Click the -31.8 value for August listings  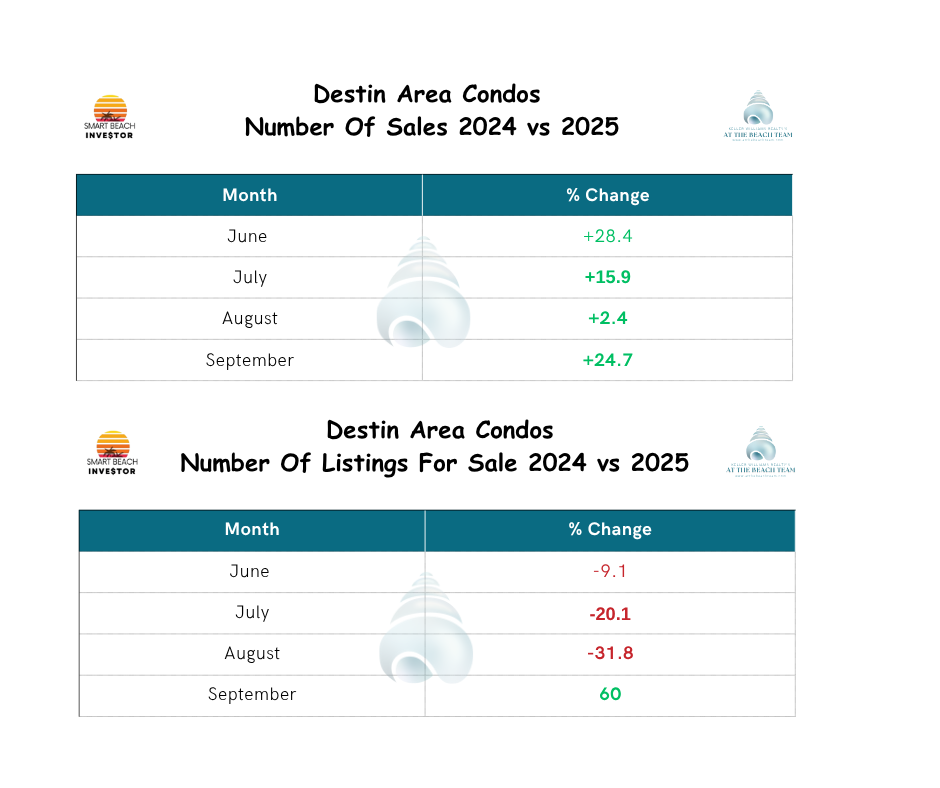[610, 653]
